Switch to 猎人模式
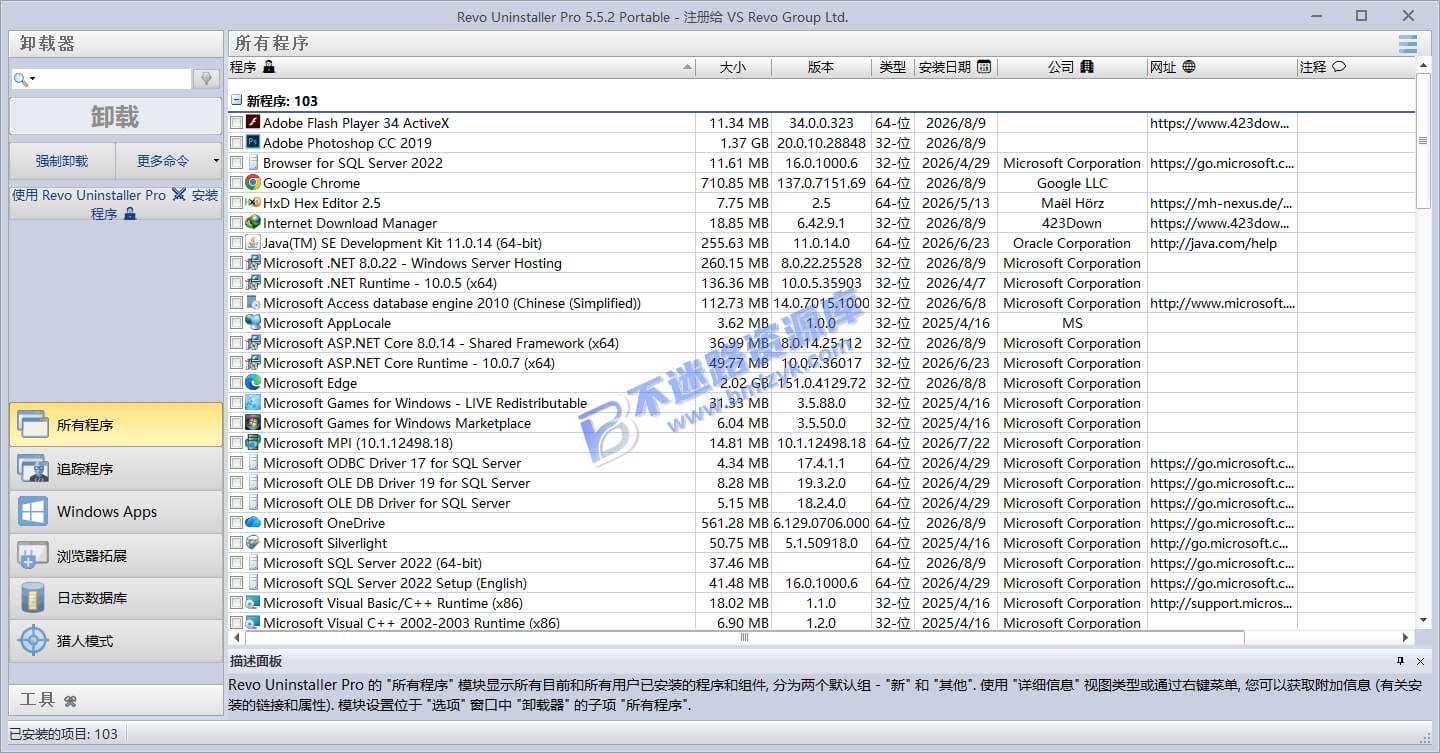 click(115, 641)
